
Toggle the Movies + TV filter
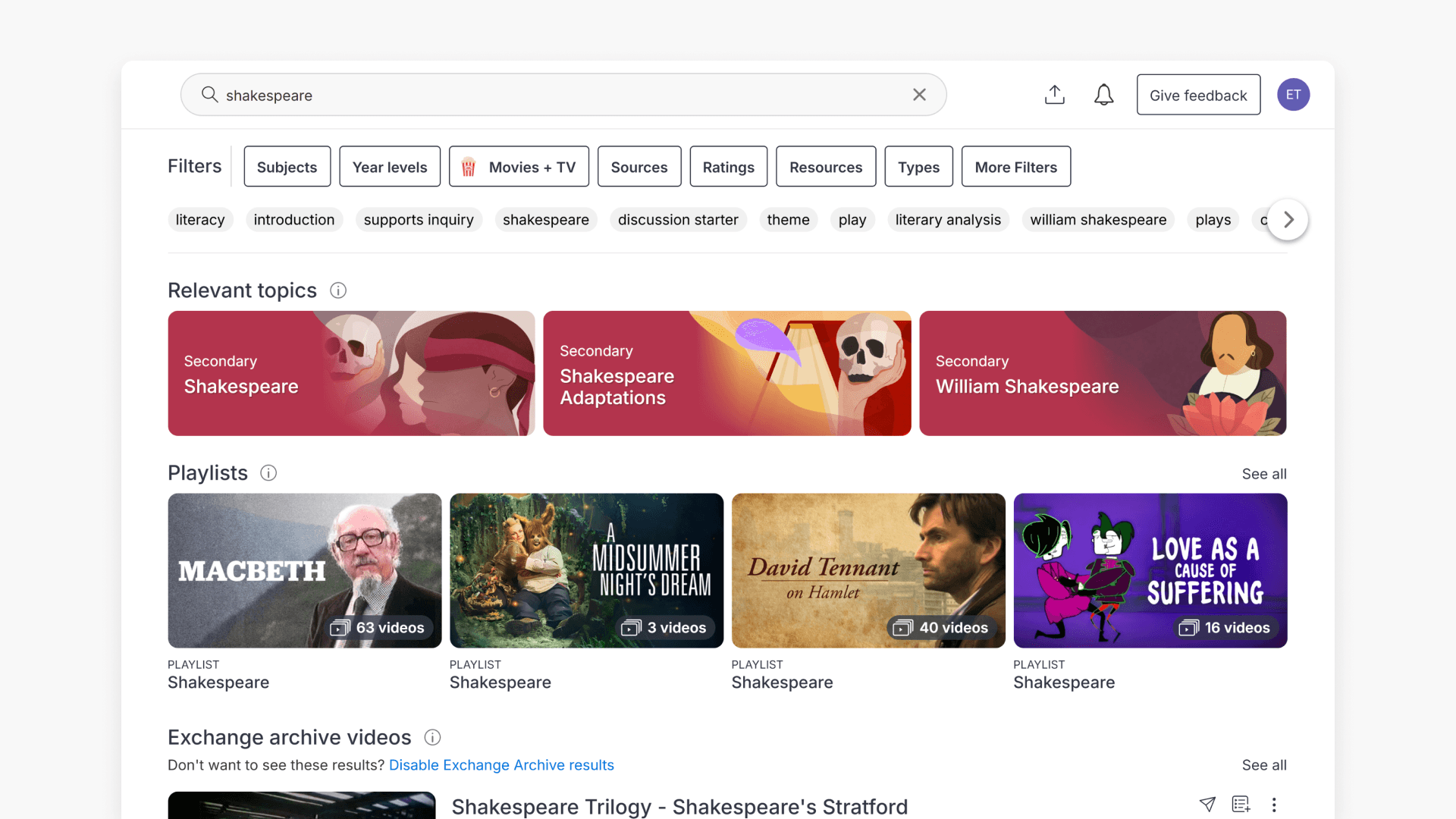pos(519,167)
